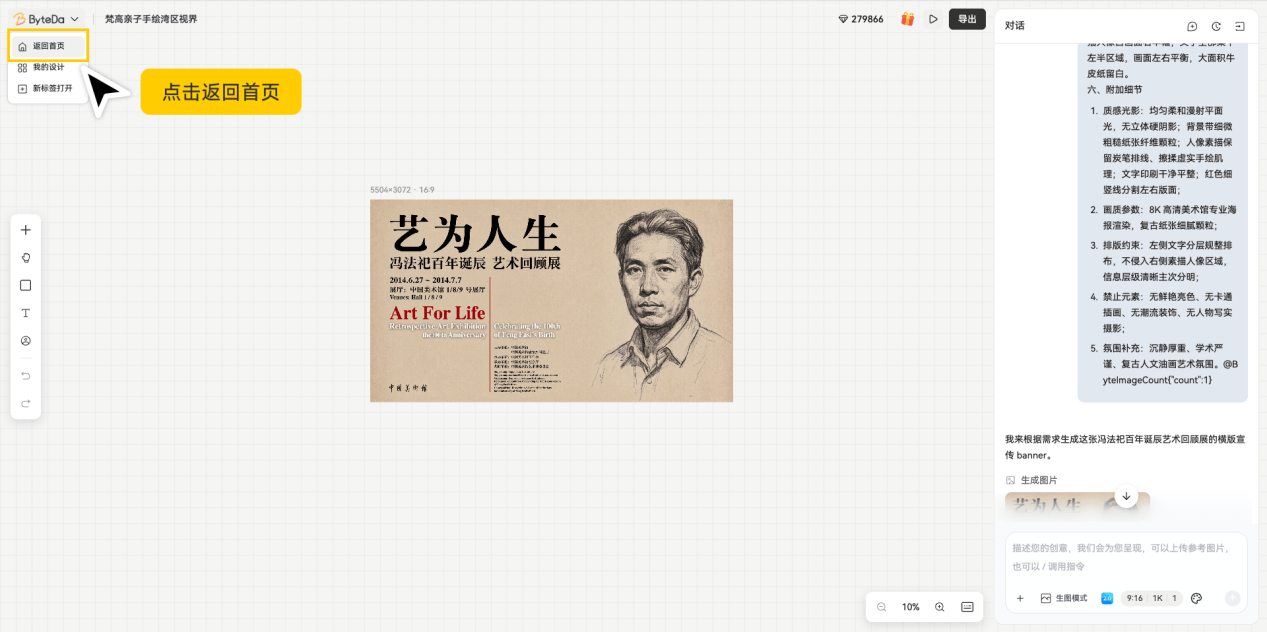Viewport: 1267px width, 632px height.
Task: Open the ByteDa logo dropdown menu
Action: [46, 19]
